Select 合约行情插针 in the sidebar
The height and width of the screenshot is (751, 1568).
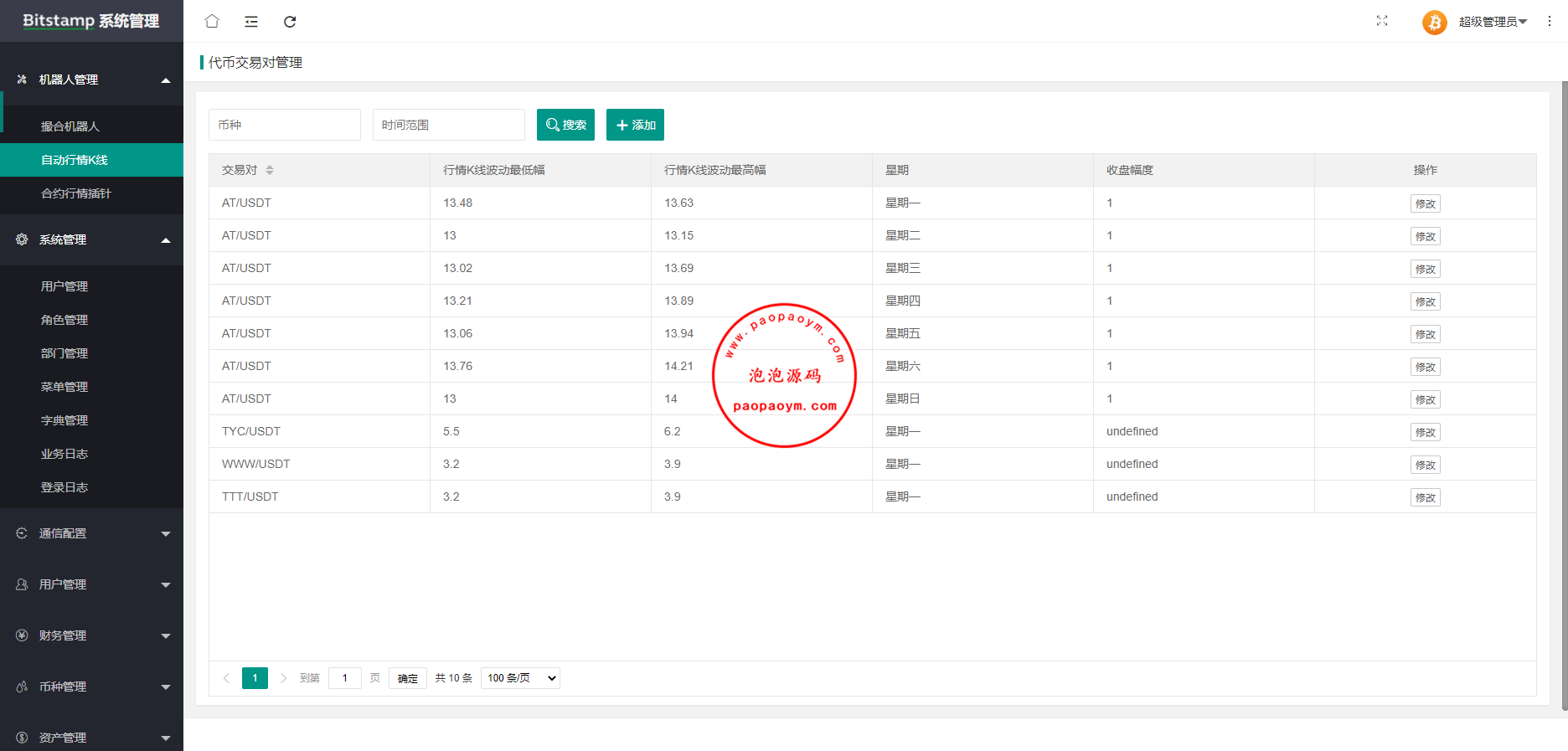point(76,193)
